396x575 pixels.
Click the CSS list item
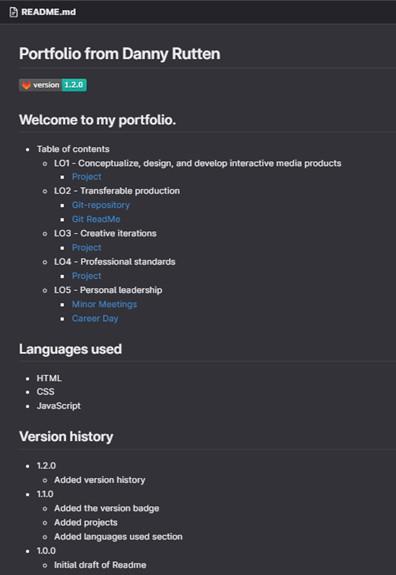coord(45,392)
